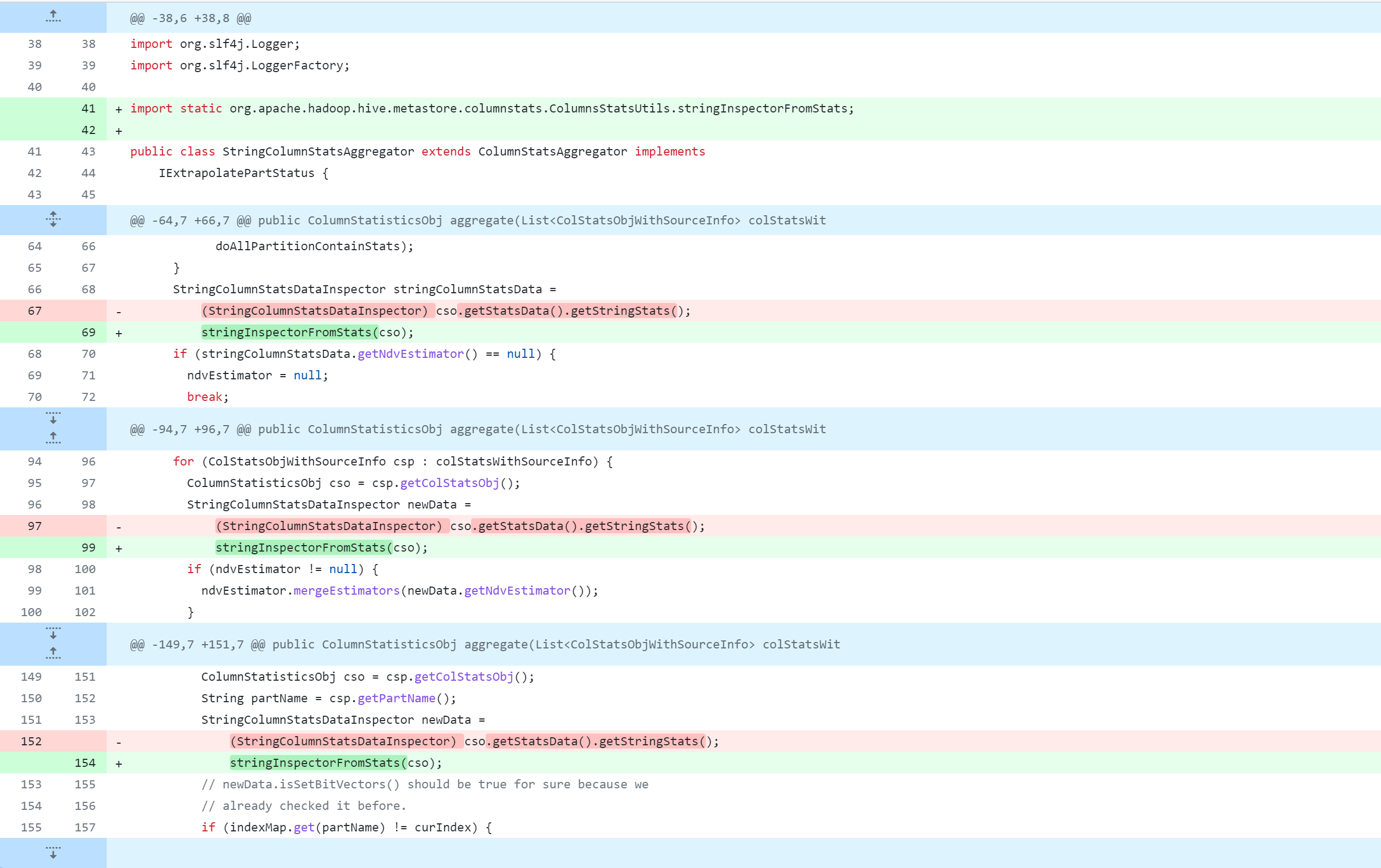Click 'StringColumnStatsAggregator' class name
The image size is (1381, 868).
(318, 151)
